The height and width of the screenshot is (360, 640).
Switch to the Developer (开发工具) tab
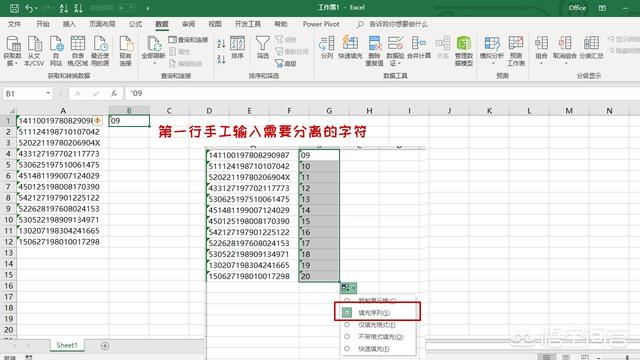(247, 24)
